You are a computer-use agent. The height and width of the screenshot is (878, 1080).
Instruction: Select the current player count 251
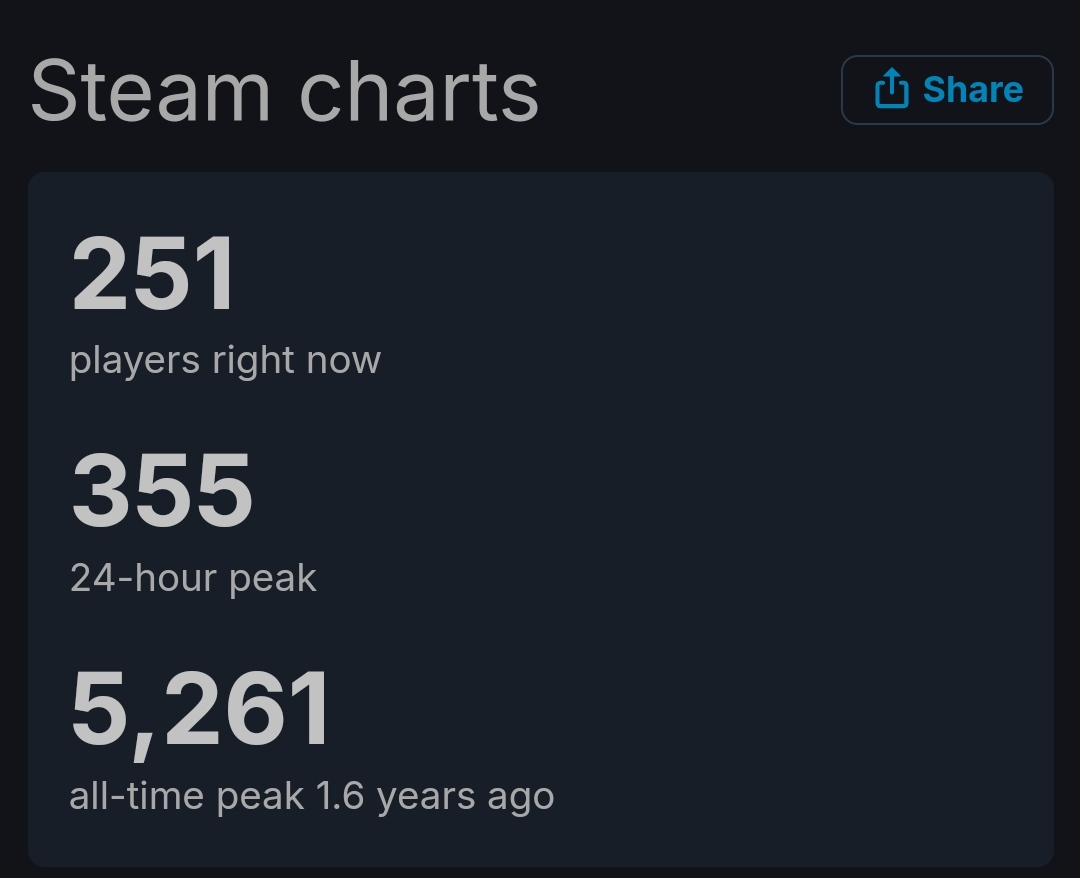point(154,274)
